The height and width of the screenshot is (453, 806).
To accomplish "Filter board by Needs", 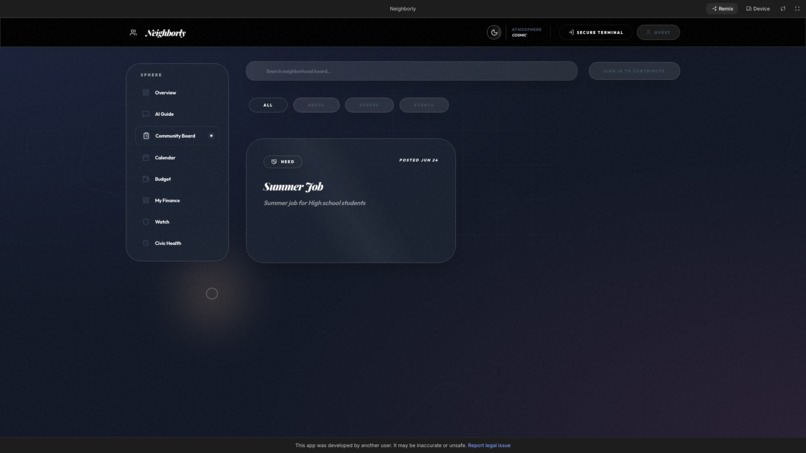I will [316, 105].
